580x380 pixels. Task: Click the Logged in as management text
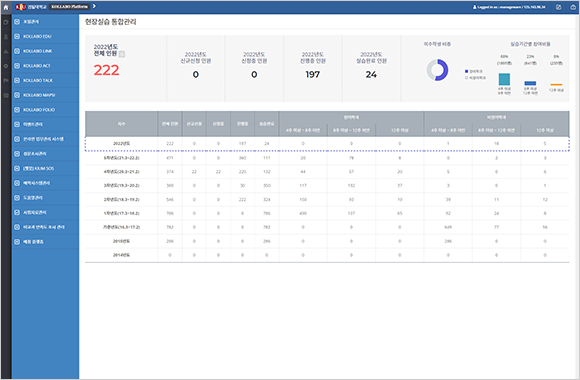pyautogui.click(x=509, y=7)
